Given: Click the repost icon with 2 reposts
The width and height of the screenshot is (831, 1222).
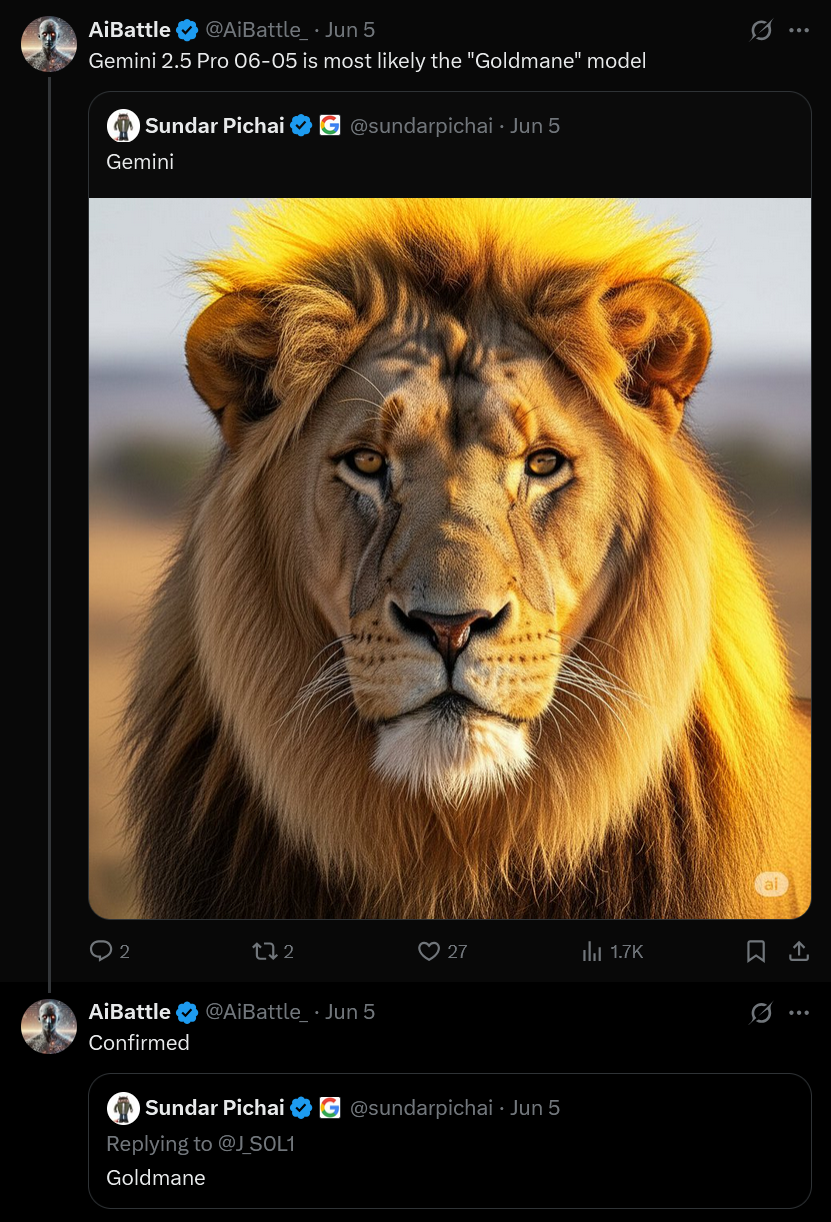Looking at the screenshot, I should coord(265,951).
